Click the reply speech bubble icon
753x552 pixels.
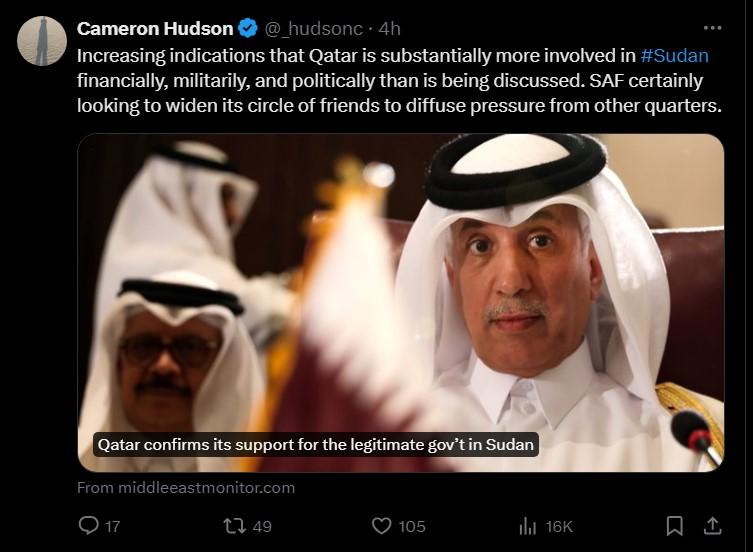(88, 526)
